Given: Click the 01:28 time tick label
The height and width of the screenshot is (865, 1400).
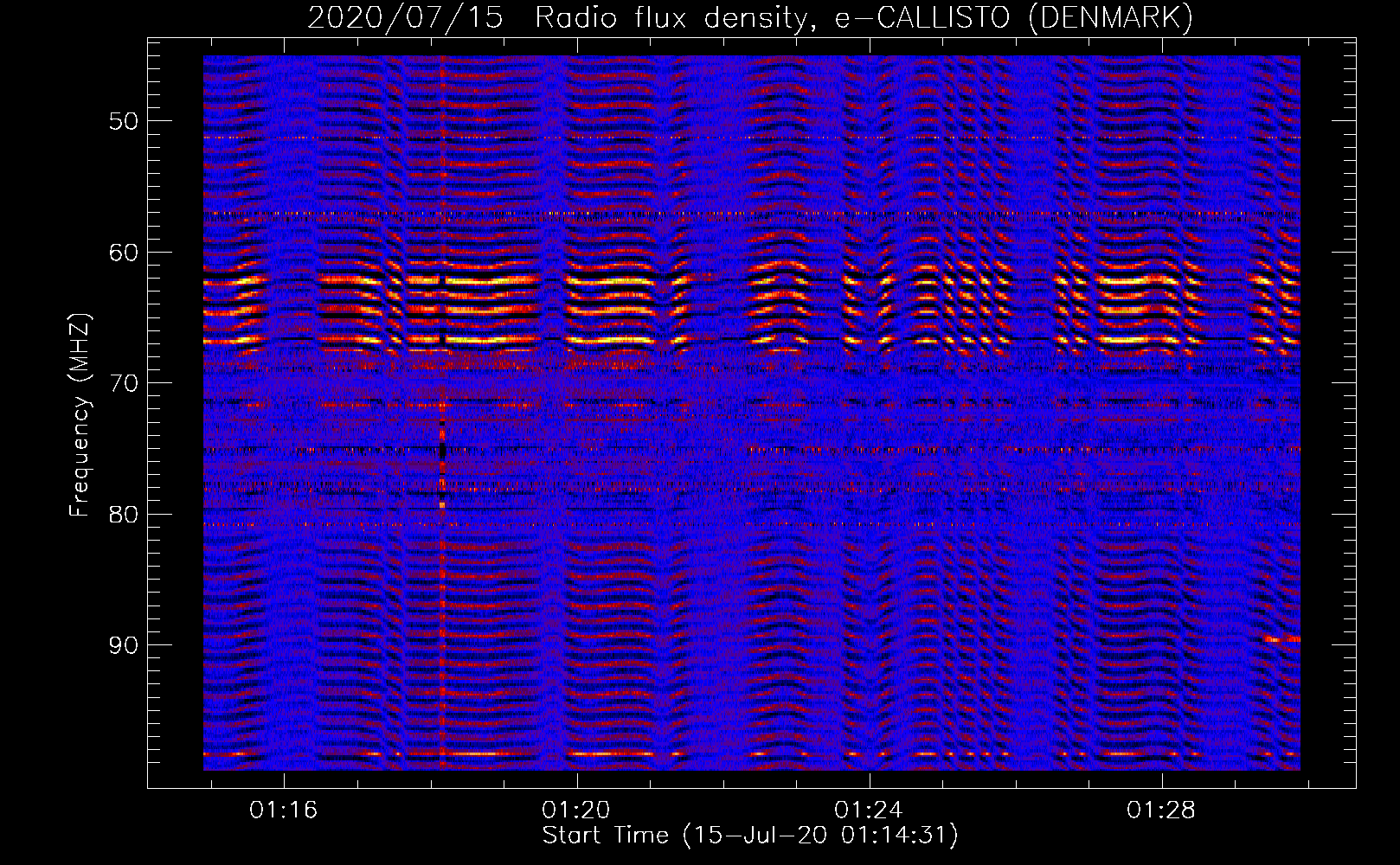Looking at the screenshot, I should click(x=1160, y=811).
